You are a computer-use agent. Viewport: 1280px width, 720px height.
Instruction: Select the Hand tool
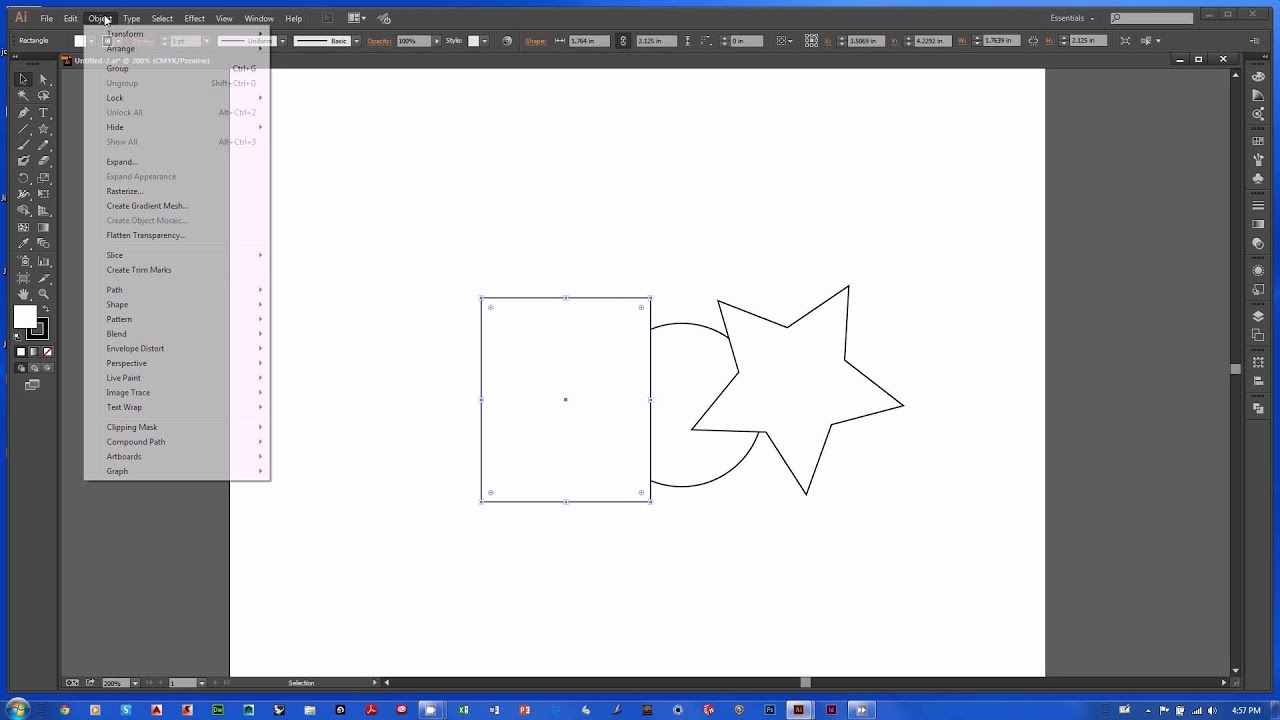(x=24, y=294)
